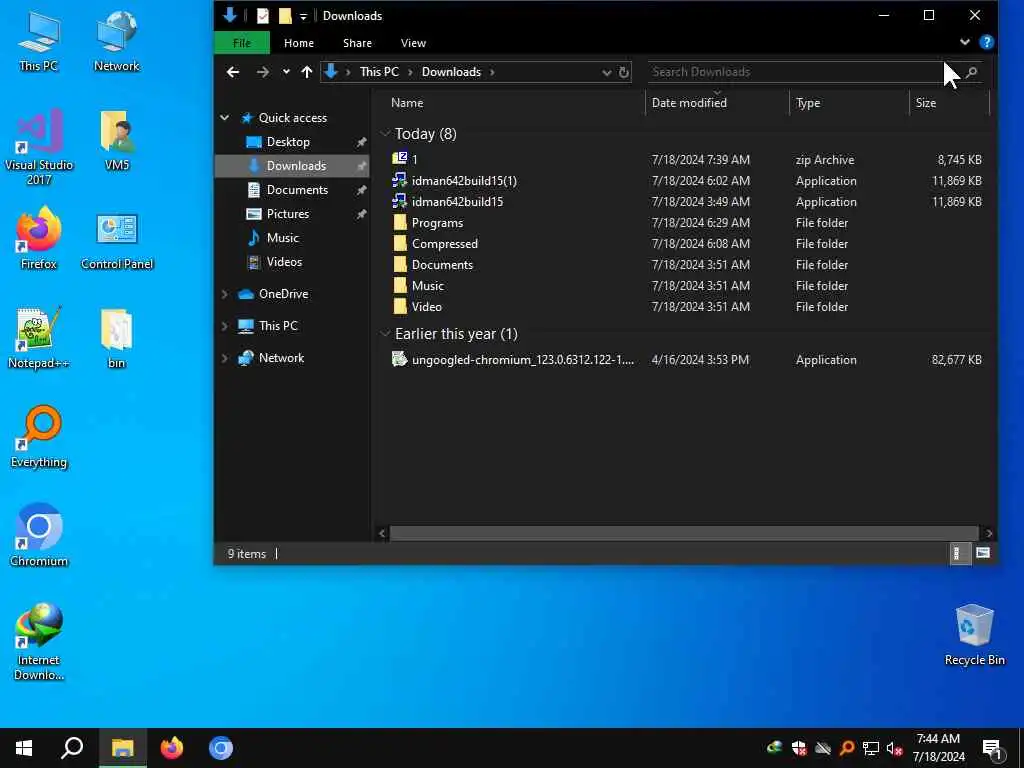Sort by Type column header
The width and height of the screenshot is (1024, 768).
[x=849, y=103]
